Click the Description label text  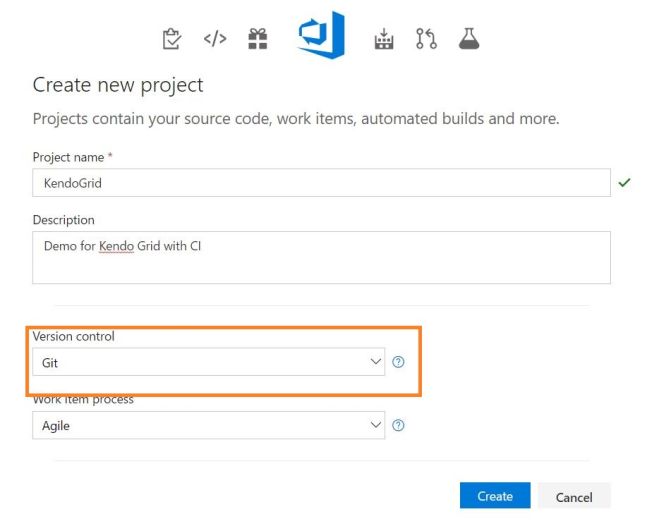pos(64,220)
